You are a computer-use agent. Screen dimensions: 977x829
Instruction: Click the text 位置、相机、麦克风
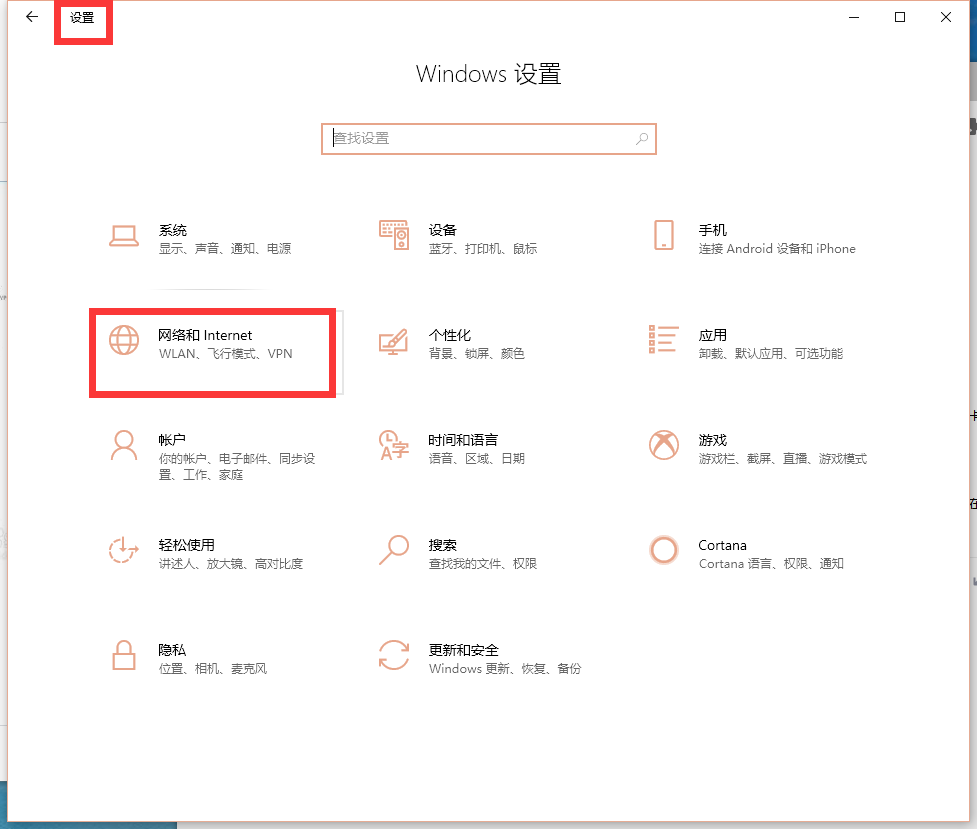click(x=213, y=668)
